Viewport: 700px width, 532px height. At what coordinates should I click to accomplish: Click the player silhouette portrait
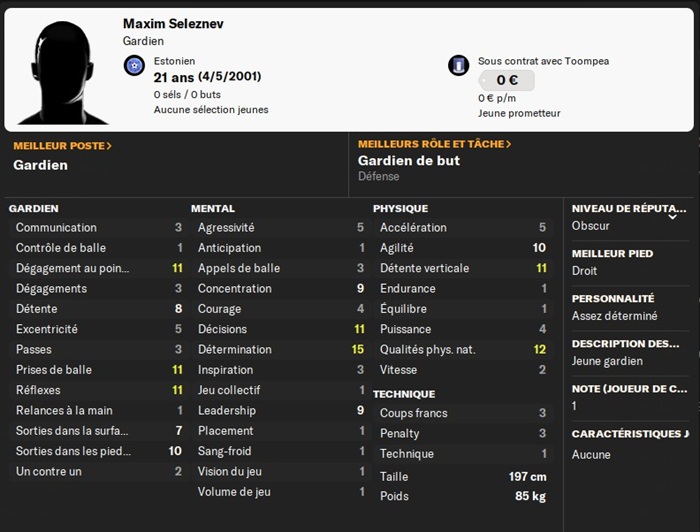click(62, 73)
